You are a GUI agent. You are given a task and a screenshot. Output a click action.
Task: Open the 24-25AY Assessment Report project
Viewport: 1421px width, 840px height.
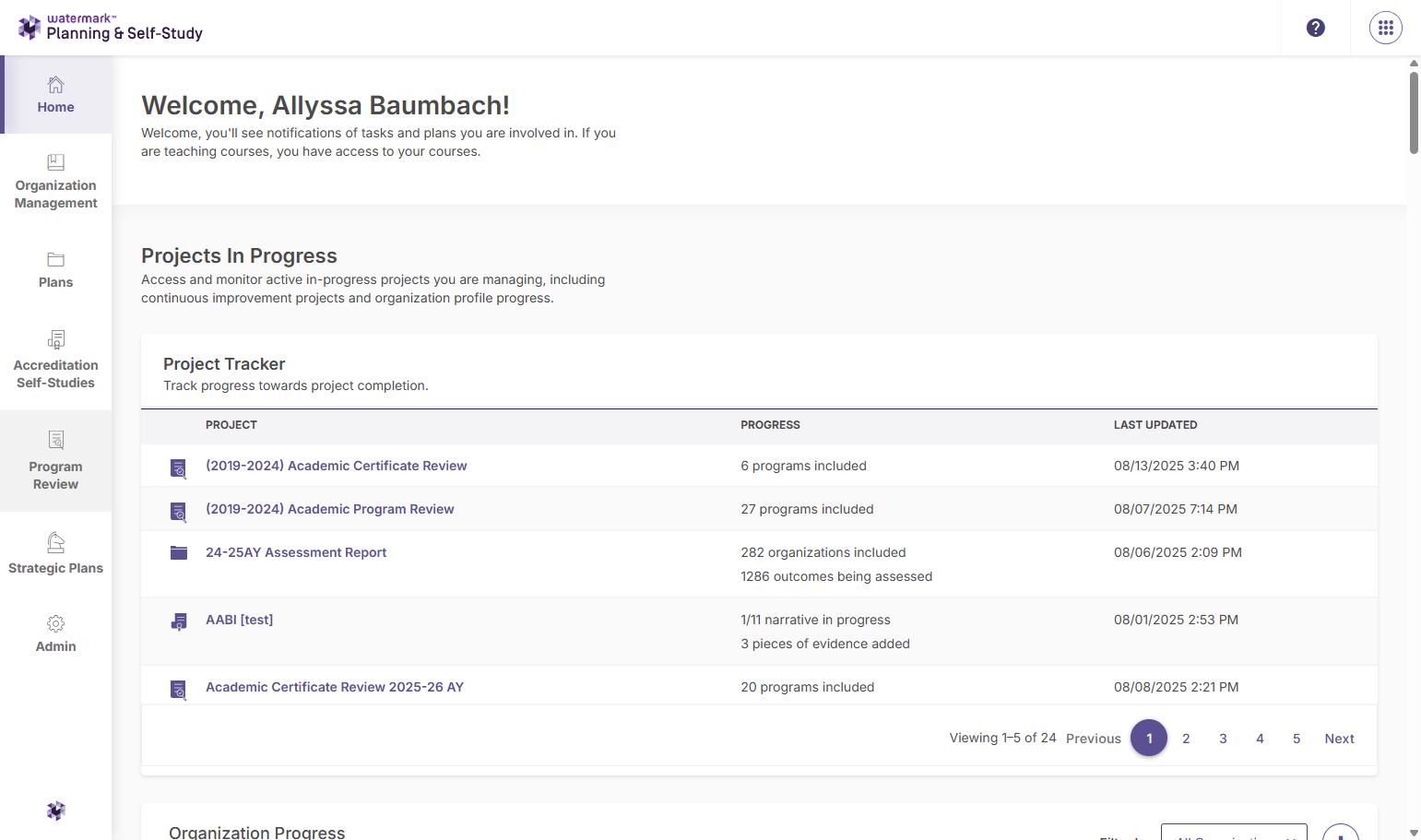pos(296,552)
